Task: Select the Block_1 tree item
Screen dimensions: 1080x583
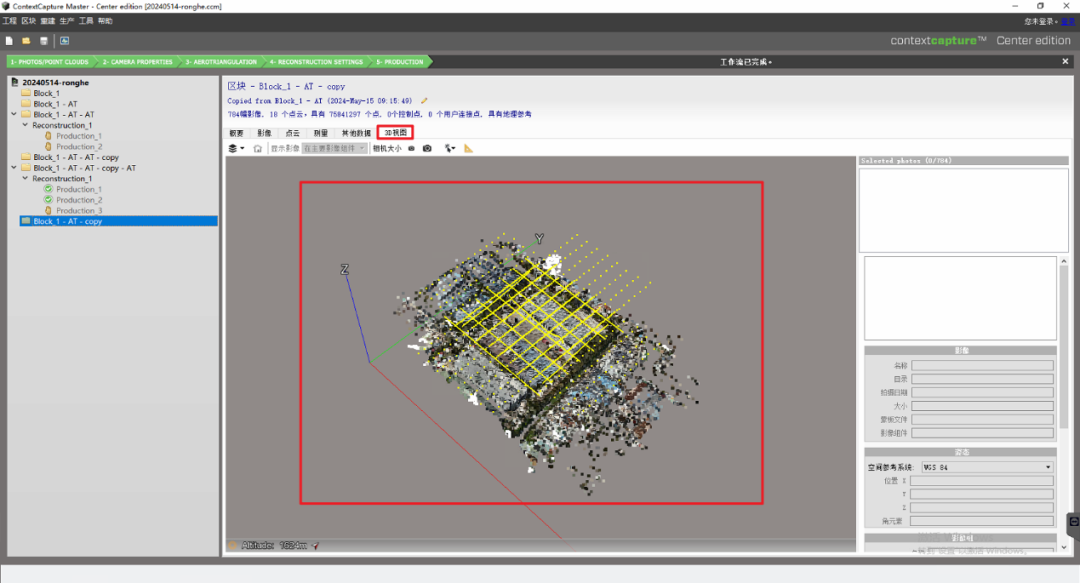Action: pos(46,93)
